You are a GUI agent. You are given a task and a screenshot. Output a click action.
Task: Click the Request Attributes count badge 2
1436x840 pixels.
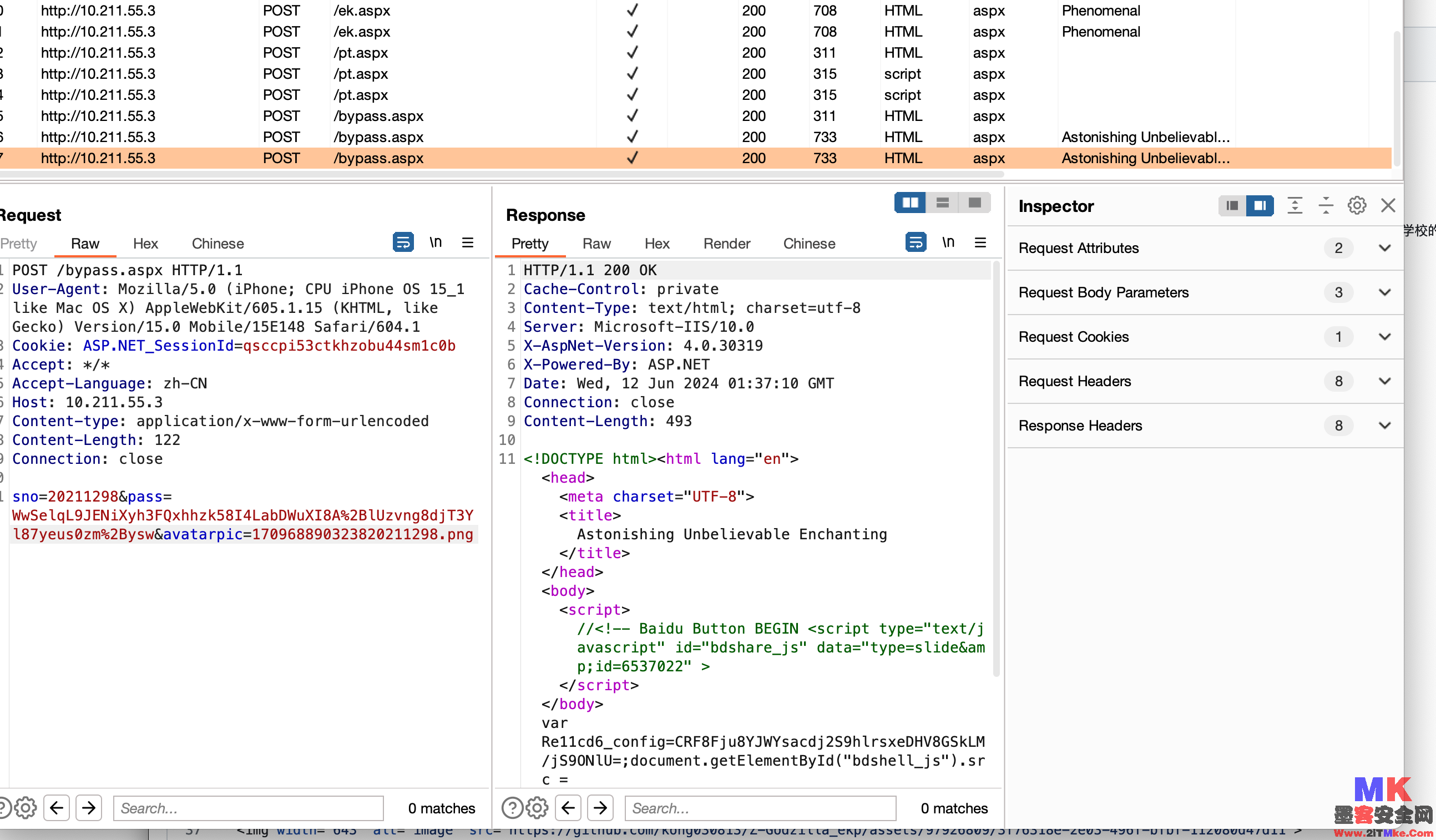point(1338,248)
